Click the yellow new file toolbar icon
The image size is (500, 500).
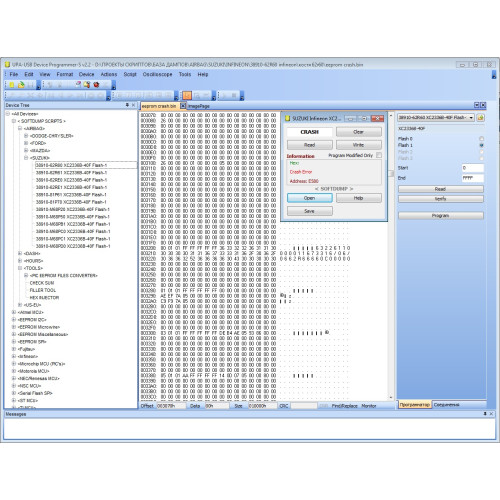(12, 85)
